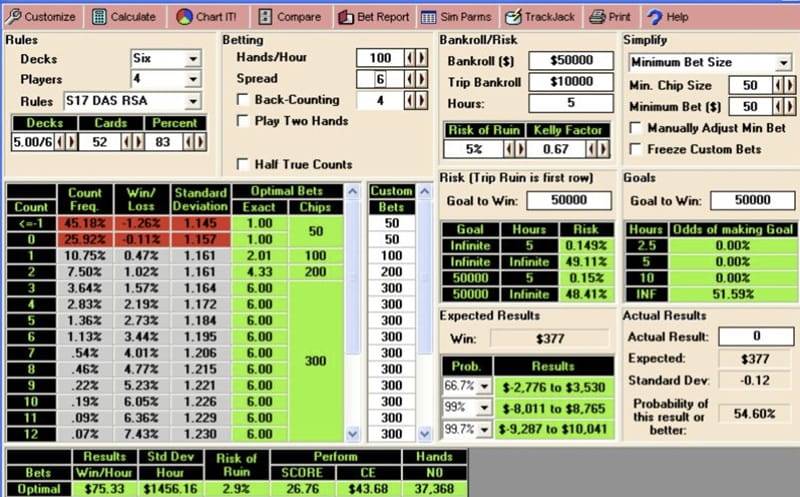Click the Compare toolbar icon
The width and height of the screenshot is (800, 497).
tap(264, 17)
